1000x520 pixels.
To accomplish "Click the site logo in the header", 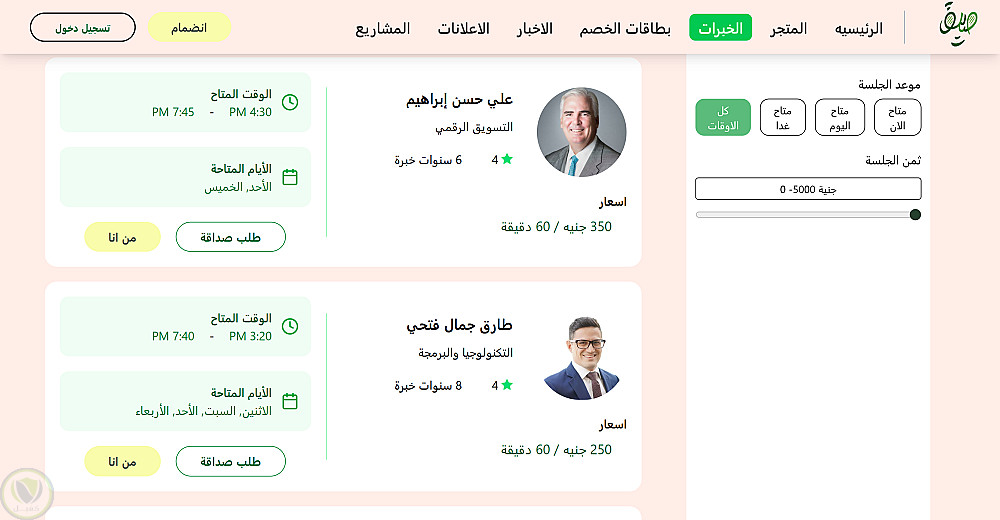I will pyautogui.click(x=958, y=26).
